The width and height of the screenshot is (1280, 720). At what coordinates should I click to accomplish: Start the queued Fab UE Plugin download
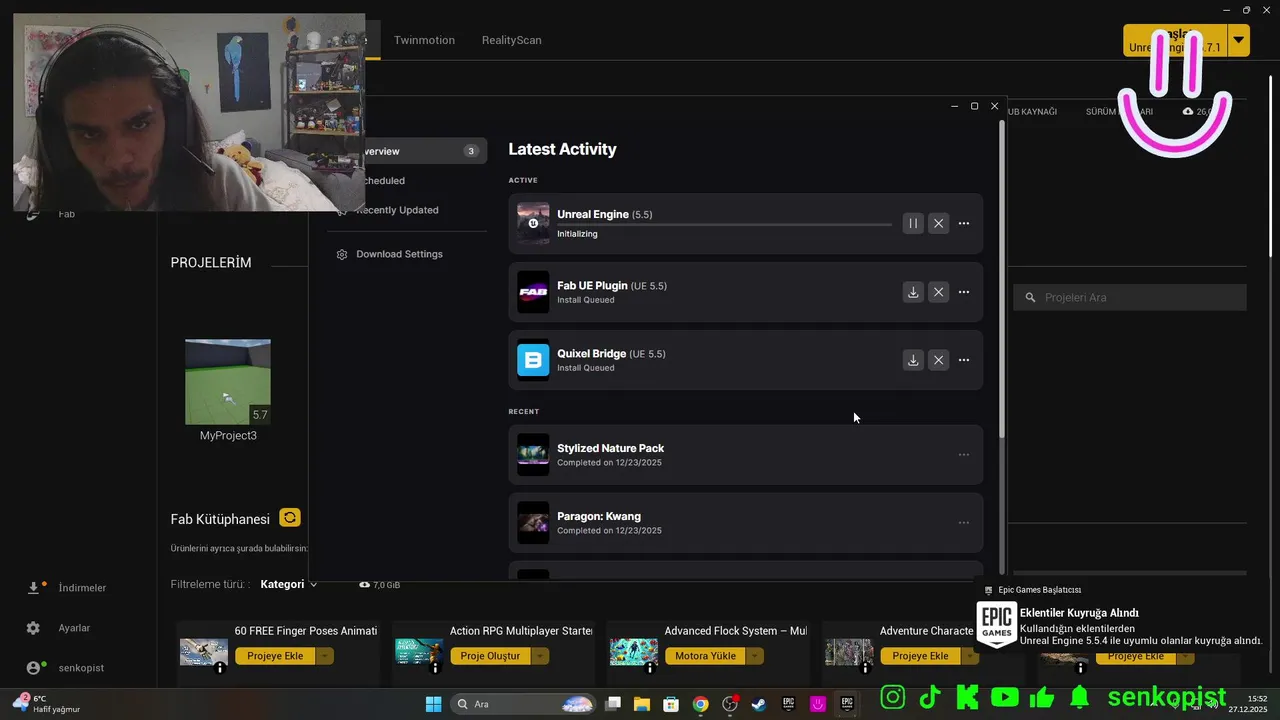coord(913,292)
